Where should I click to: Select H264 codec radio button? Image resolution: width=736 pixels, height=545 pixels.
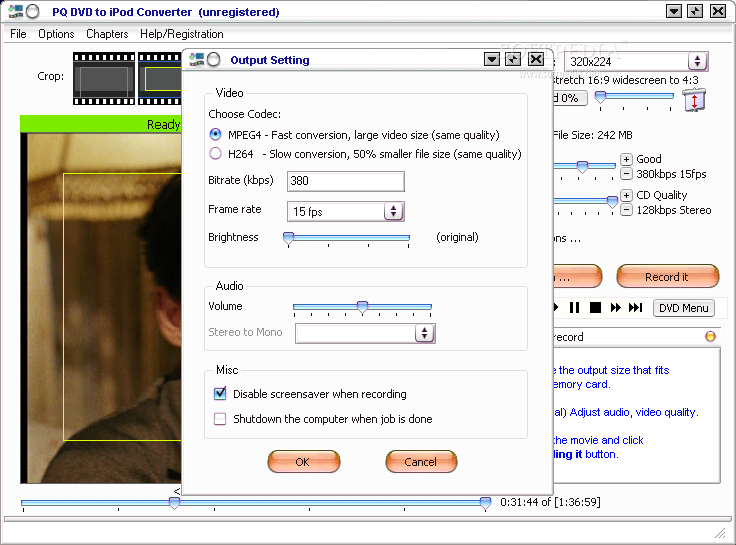click(215, 154)
